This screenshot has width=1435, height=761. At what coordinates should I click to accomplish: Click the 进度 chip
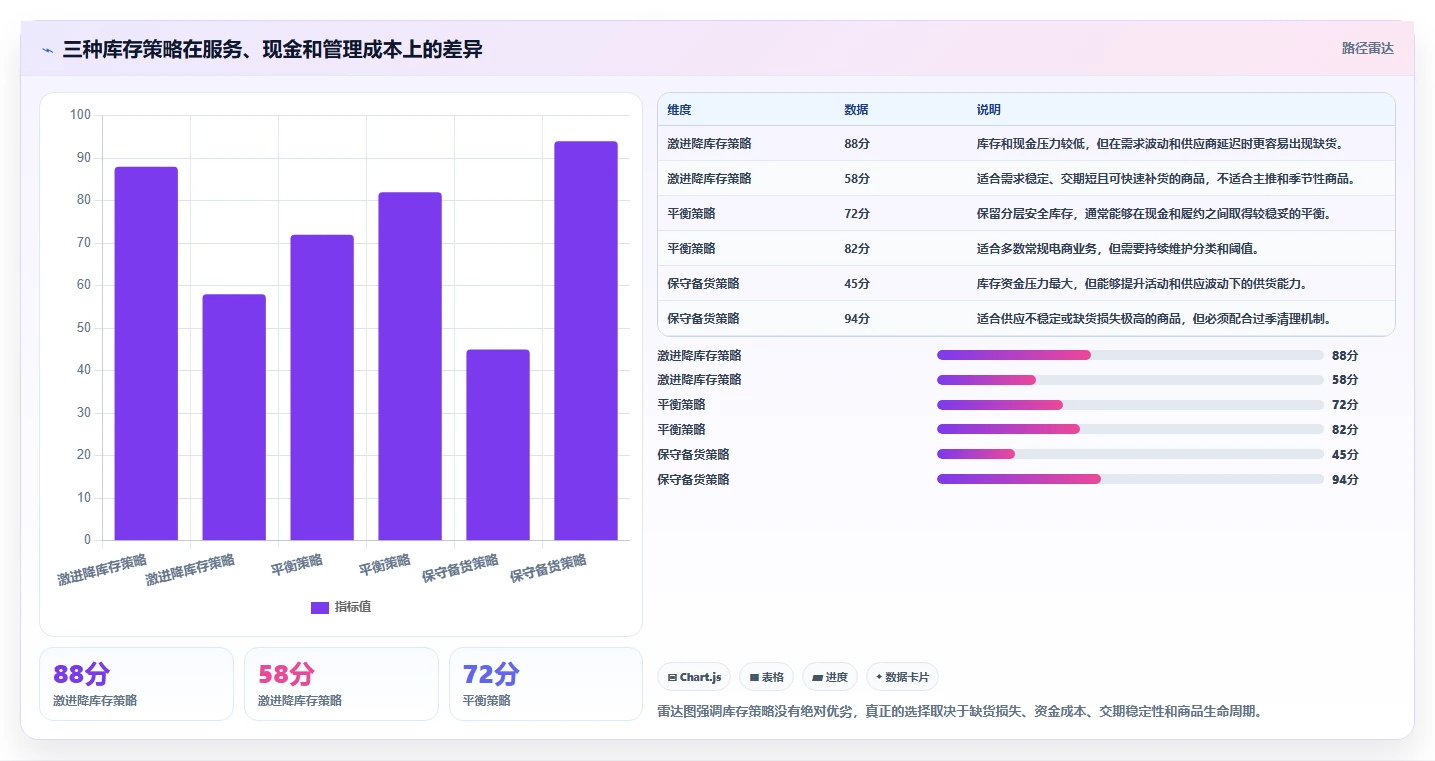click(830, 677)
